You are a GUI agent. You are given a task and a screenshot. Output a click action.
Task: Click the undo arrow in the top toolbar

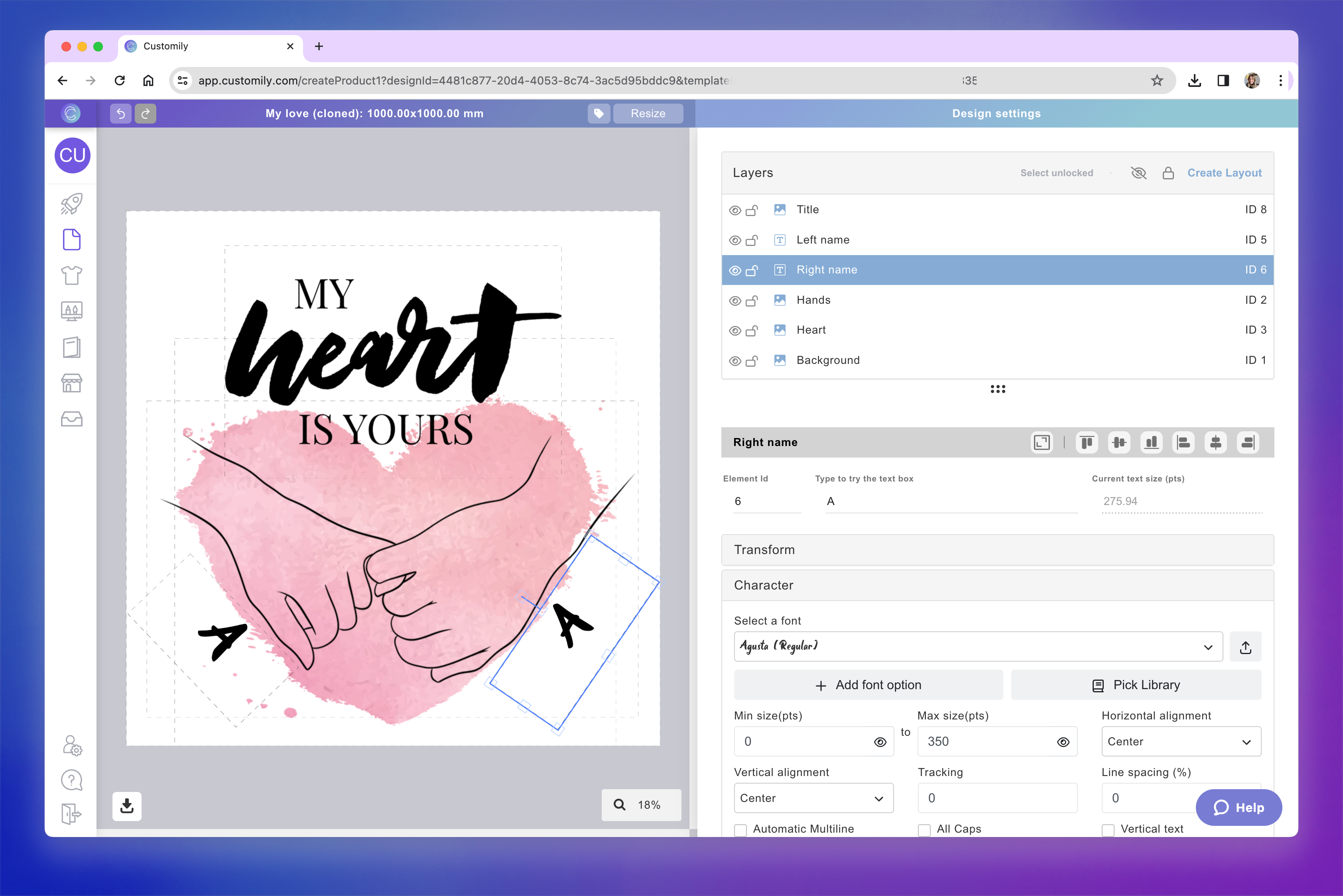[120, 113]
